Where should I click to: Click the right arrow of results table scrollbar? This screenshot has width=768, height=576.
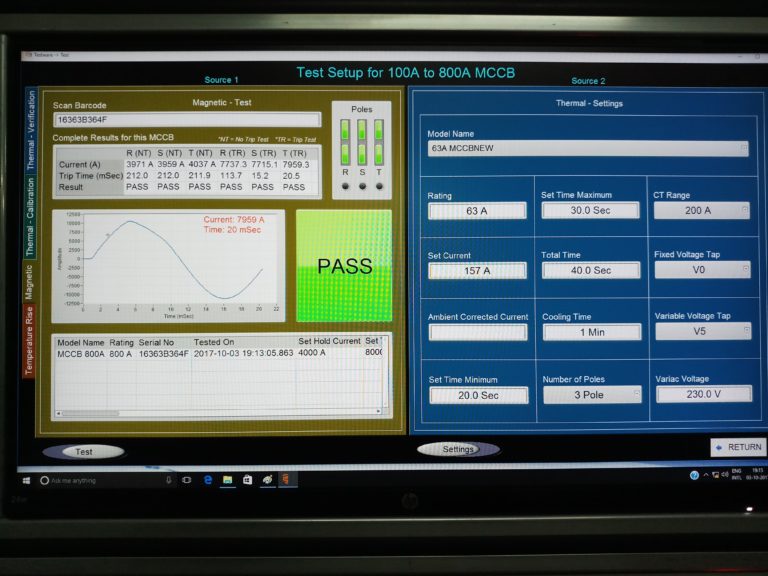(378, 411)
